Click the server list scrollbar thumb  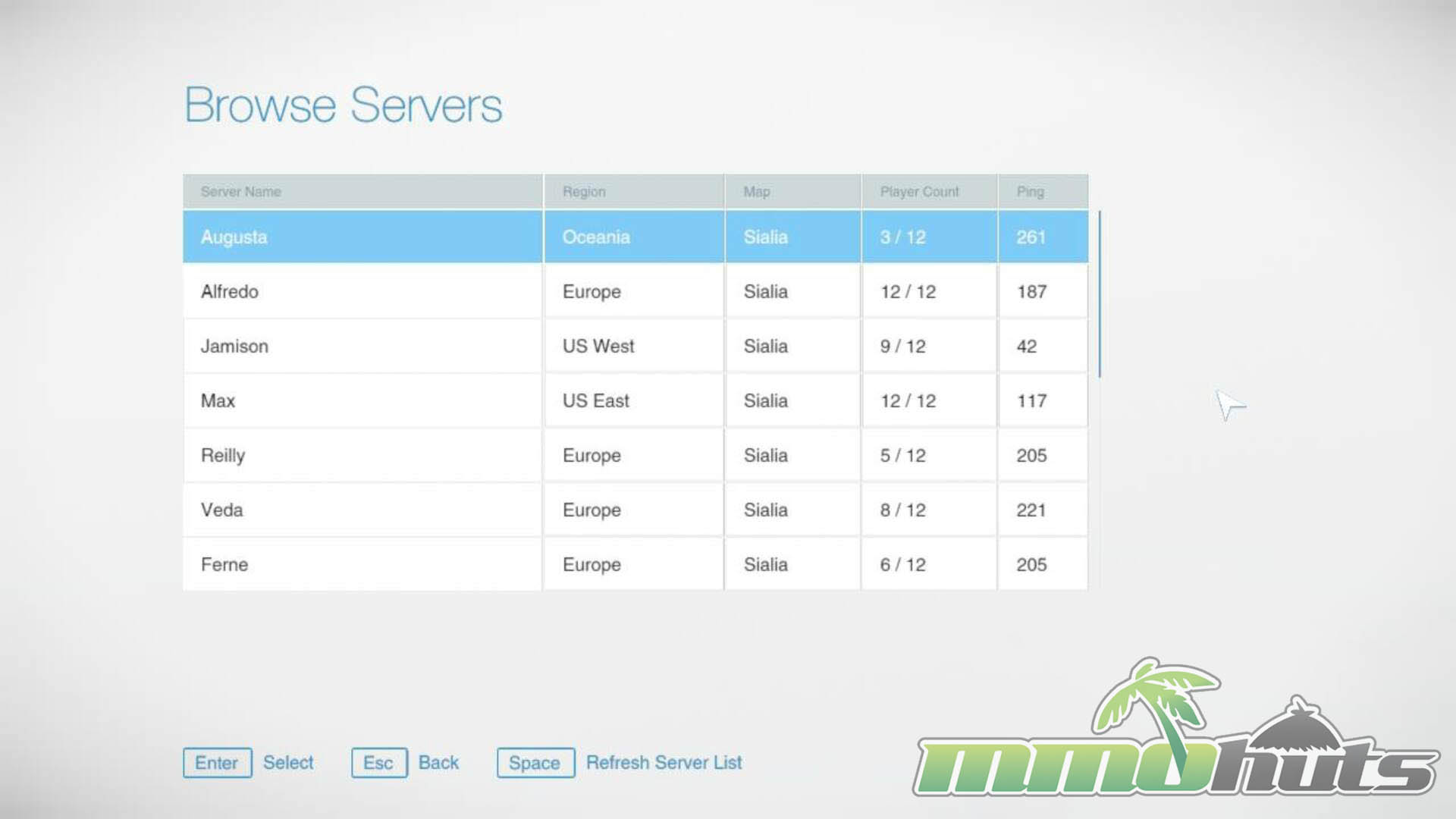pyautogui.click(x=1100, y=294)
